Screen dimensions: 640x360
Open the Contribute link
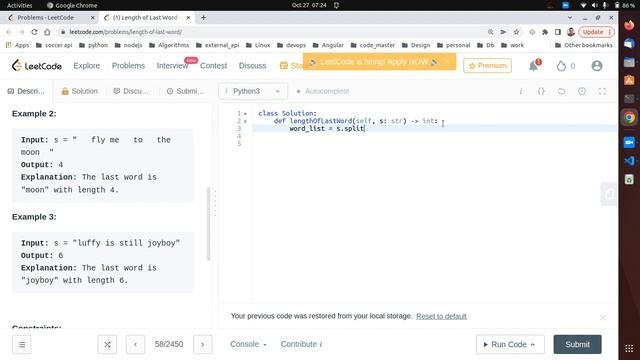coord(301,344)
